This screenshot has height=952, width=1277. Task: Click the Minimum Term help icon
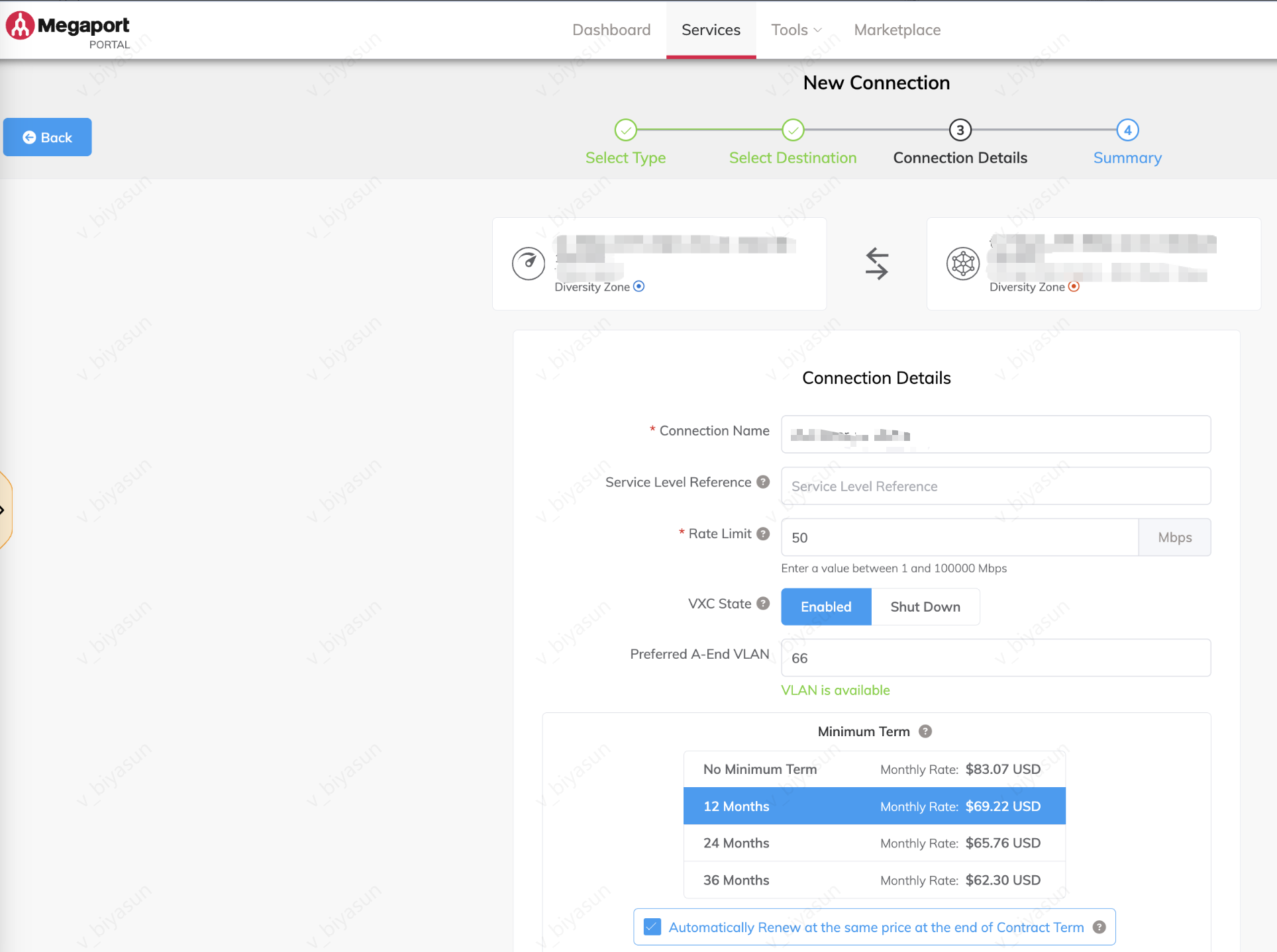[x=925, y=732]
